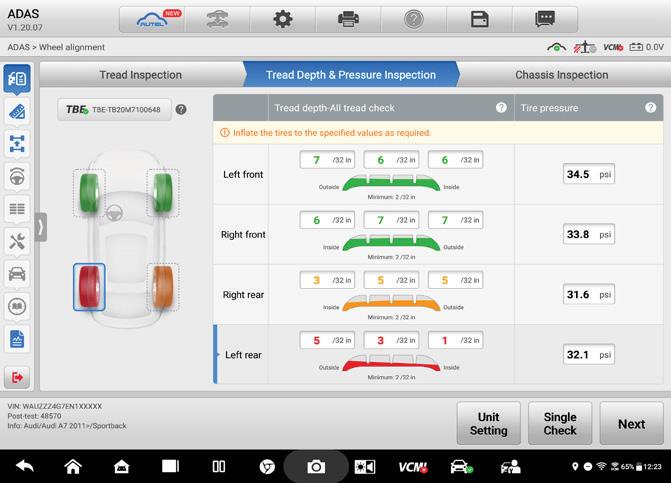Screen dimensions: 671x483
Task: Select the Right rear row label
Action: tap(243, 295)
